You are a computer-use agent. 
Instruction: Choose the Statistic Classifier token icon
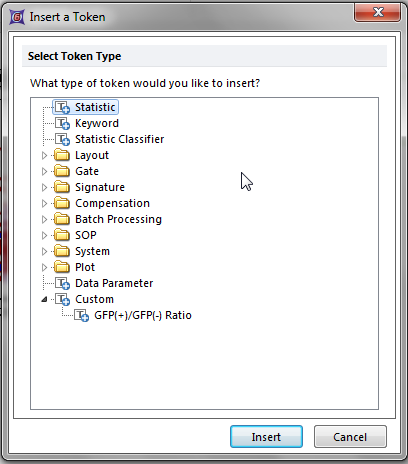[62, 139]
